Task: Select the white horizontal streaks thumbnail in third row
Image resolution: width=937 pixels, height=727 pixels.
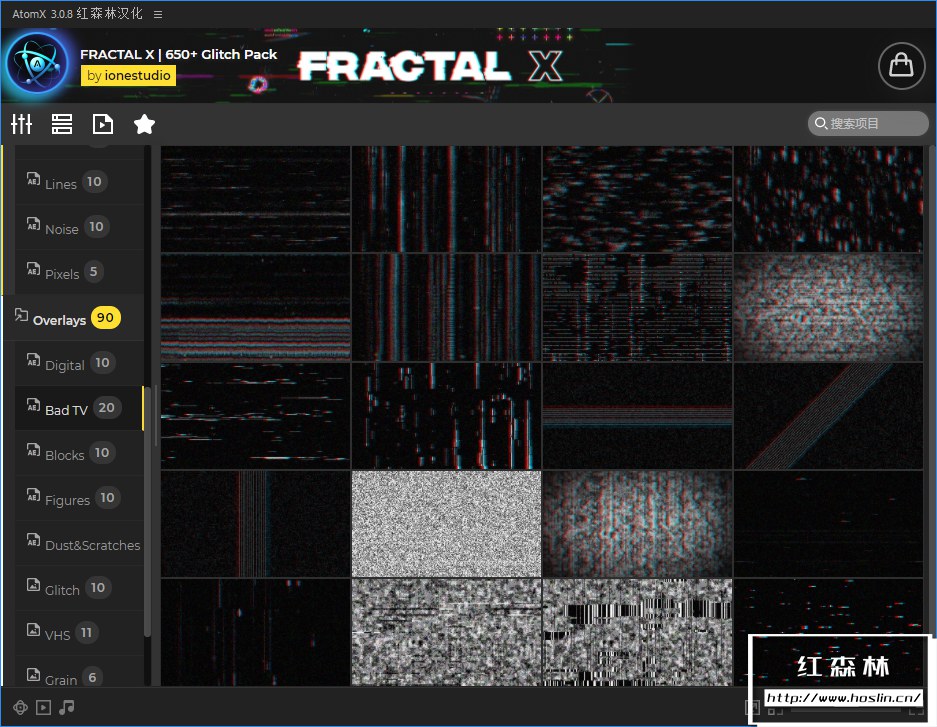Action: point(255,416)
